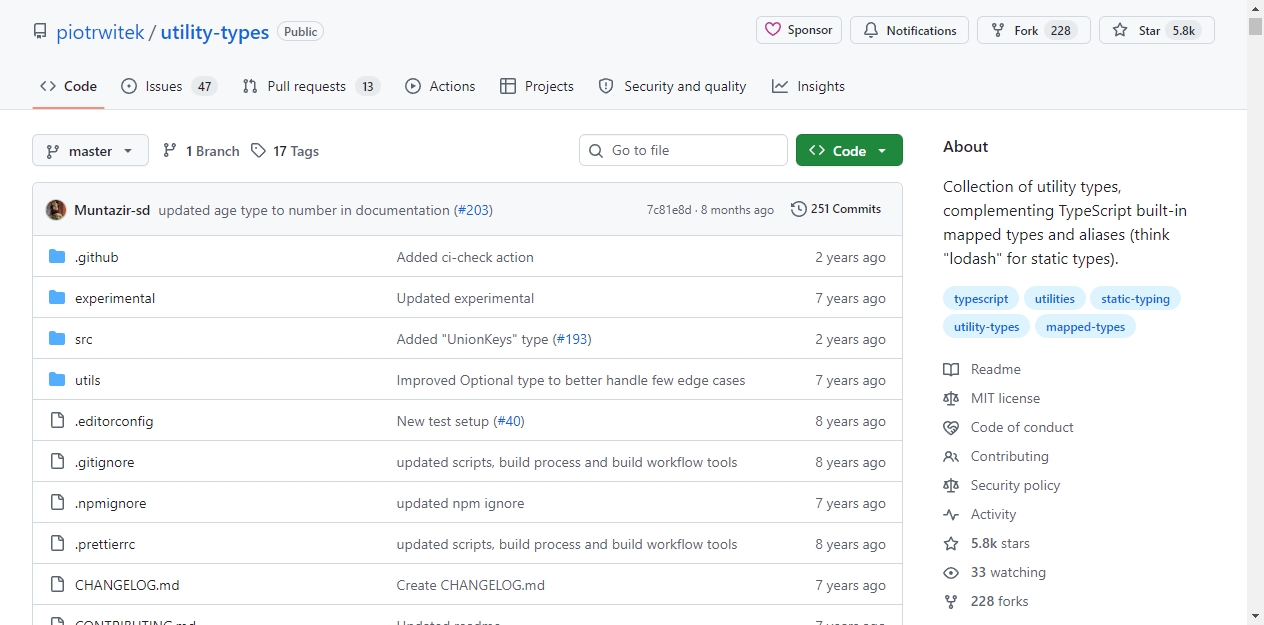
Task: Click the page vertical scrollbar down arrow
Action: (x=1255, y=615)
